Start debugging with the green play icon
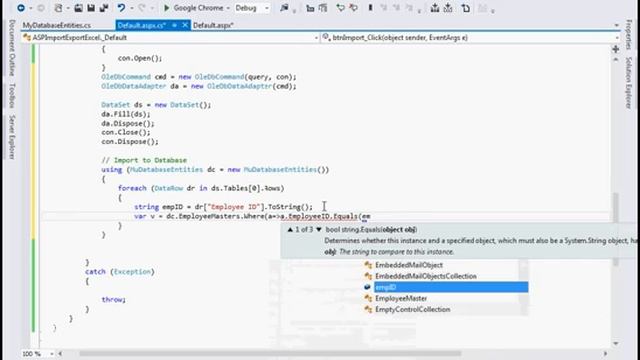 167,8
